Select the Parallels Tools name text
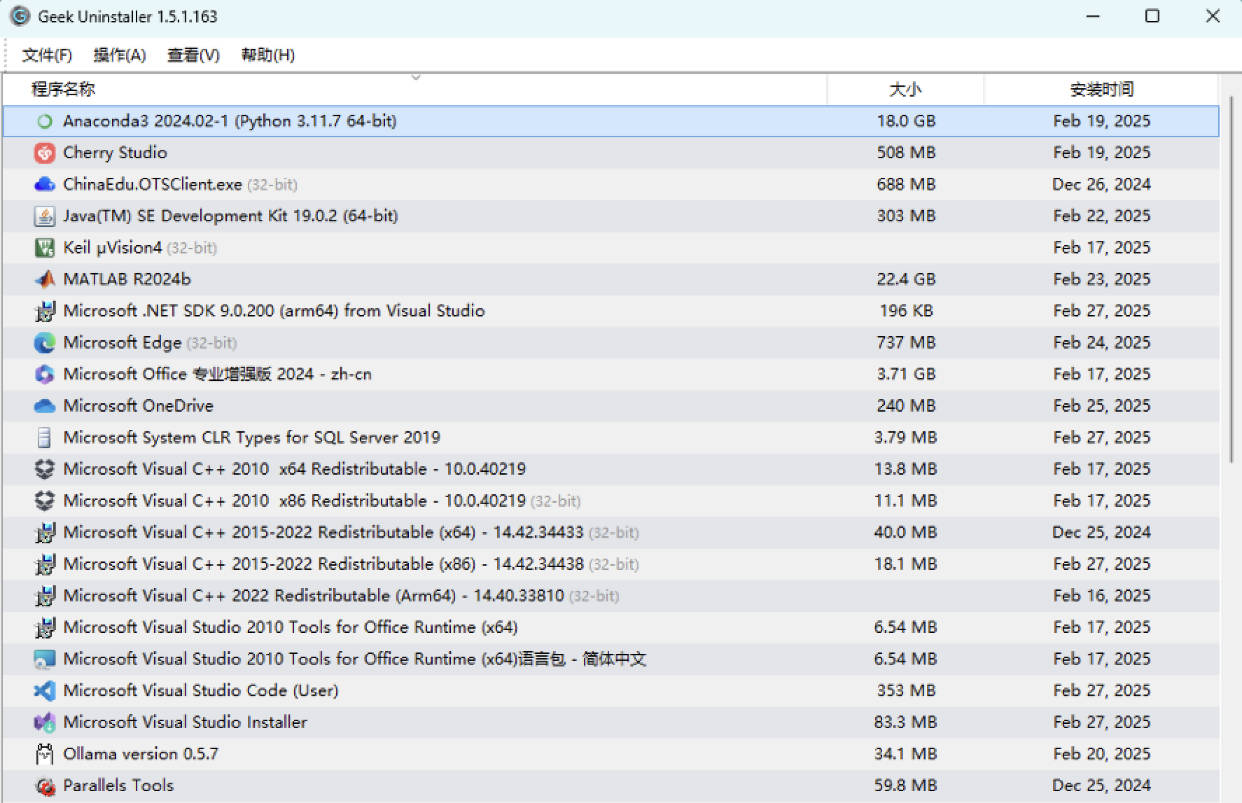This screenshot has width=1242, height=803. pos(118,786)
